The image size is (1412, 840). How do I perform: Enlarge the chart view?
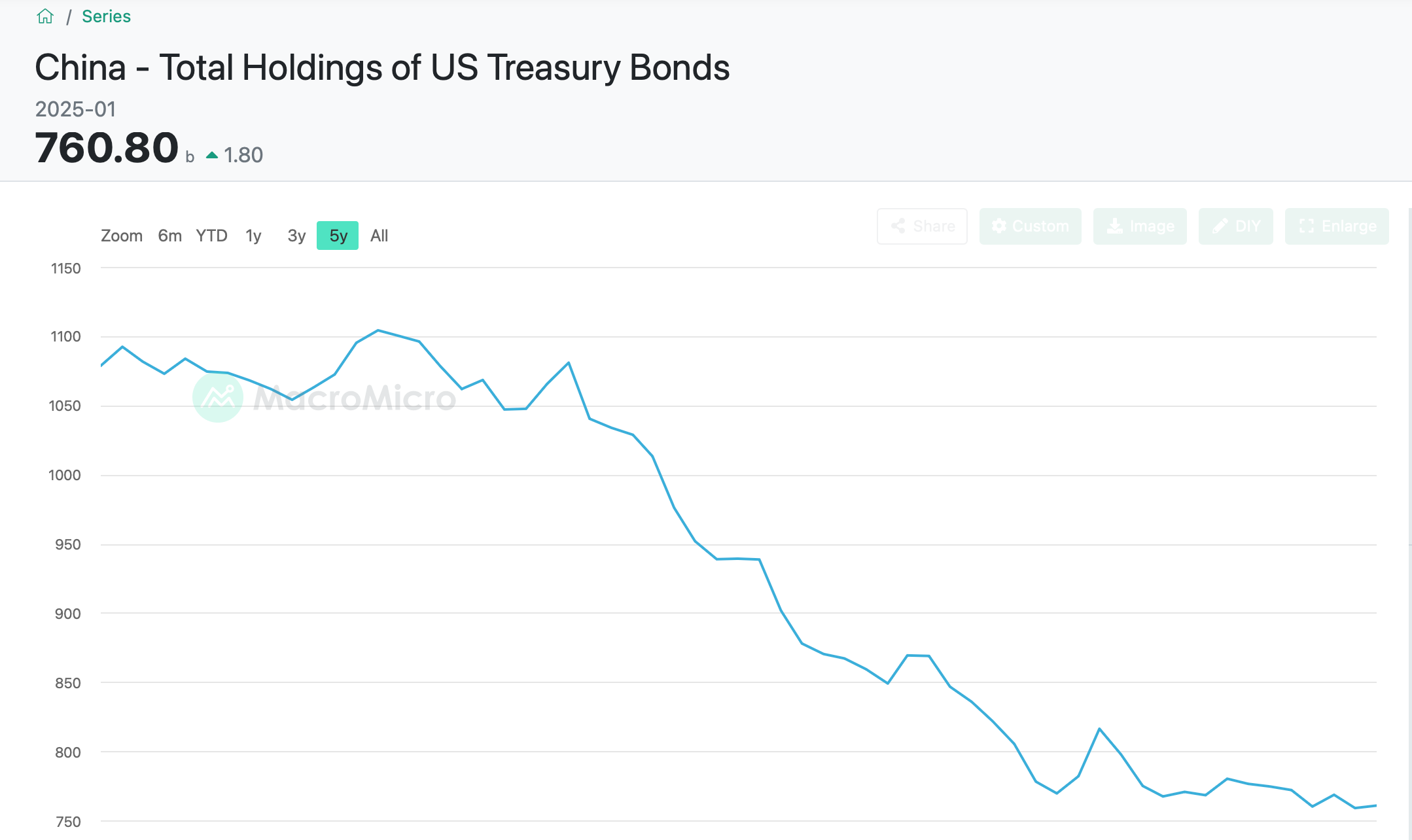(1337, 226)
